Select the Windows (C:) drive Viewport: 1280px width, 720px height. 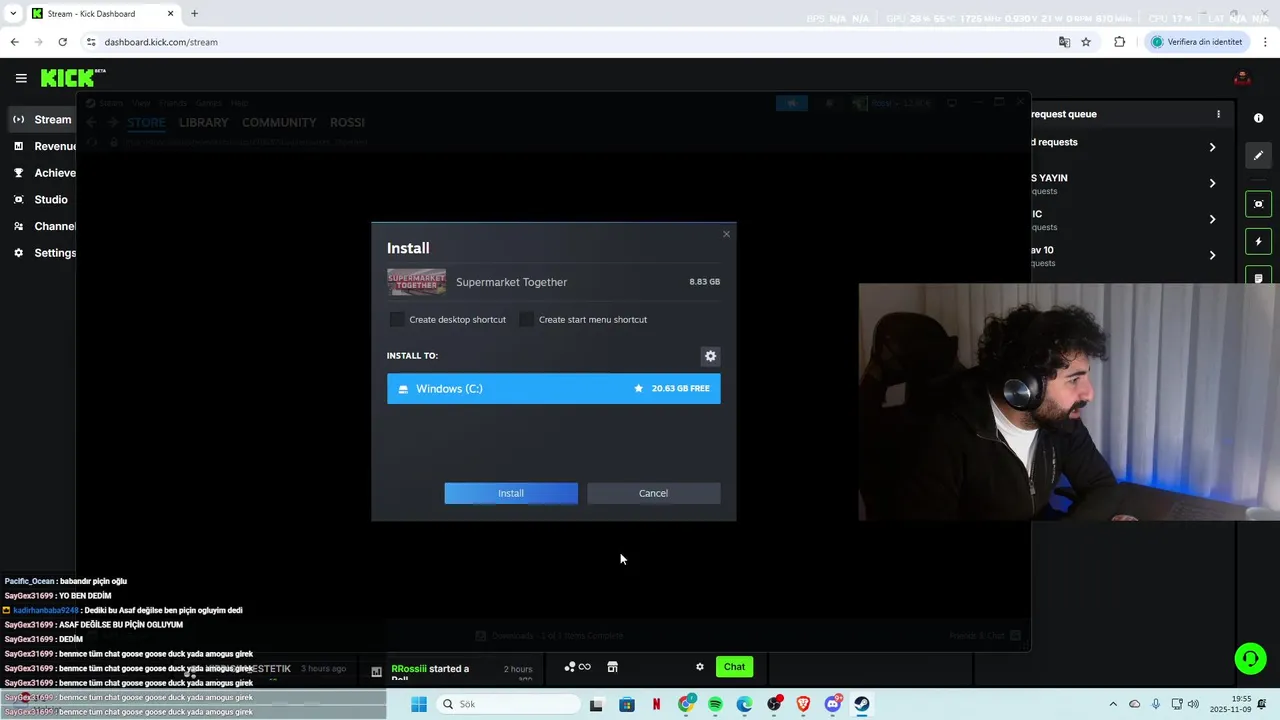point(553,388)
